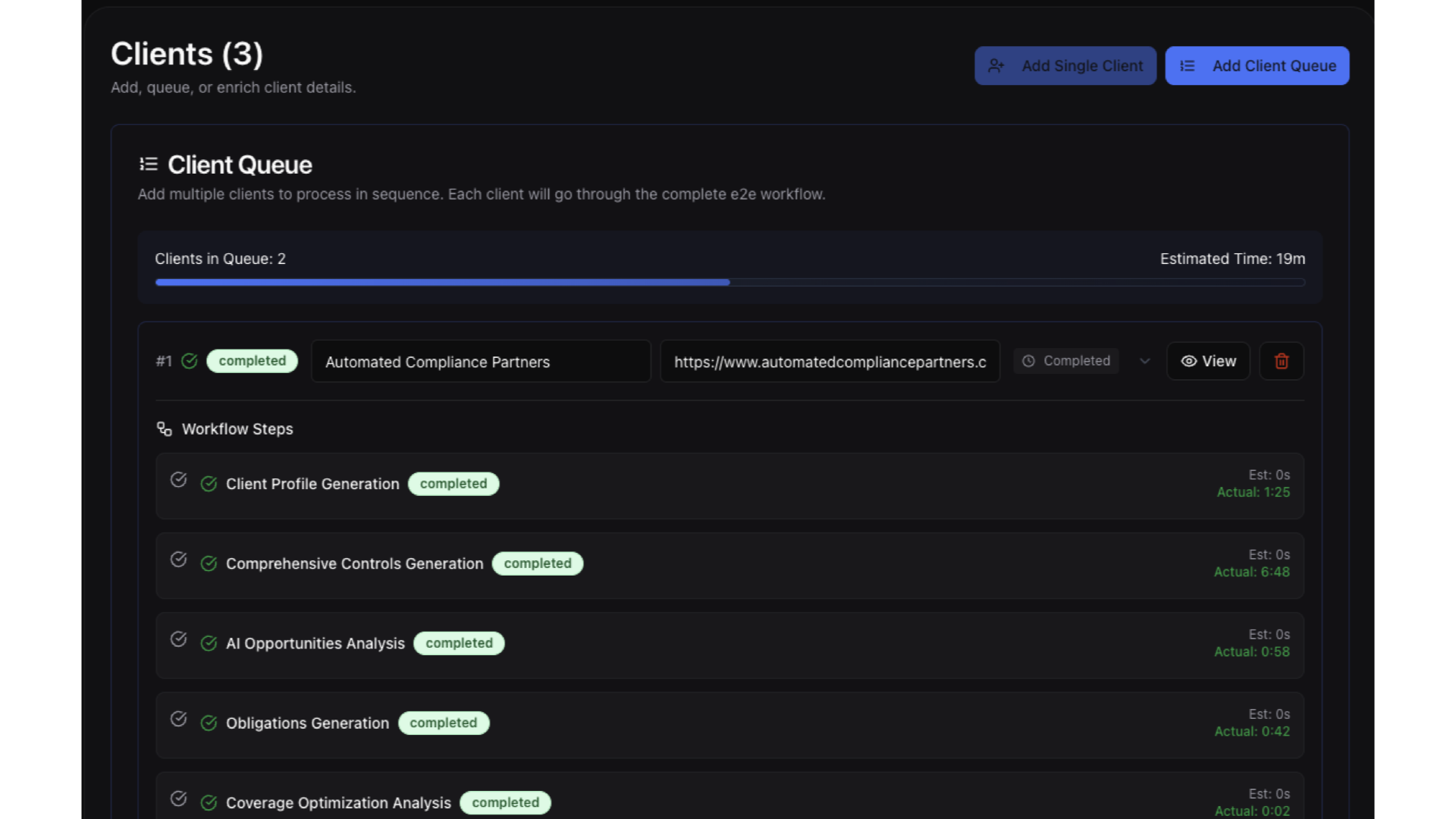
Task: Click the red trash delete icon
Action: (x=1282, y=361)
